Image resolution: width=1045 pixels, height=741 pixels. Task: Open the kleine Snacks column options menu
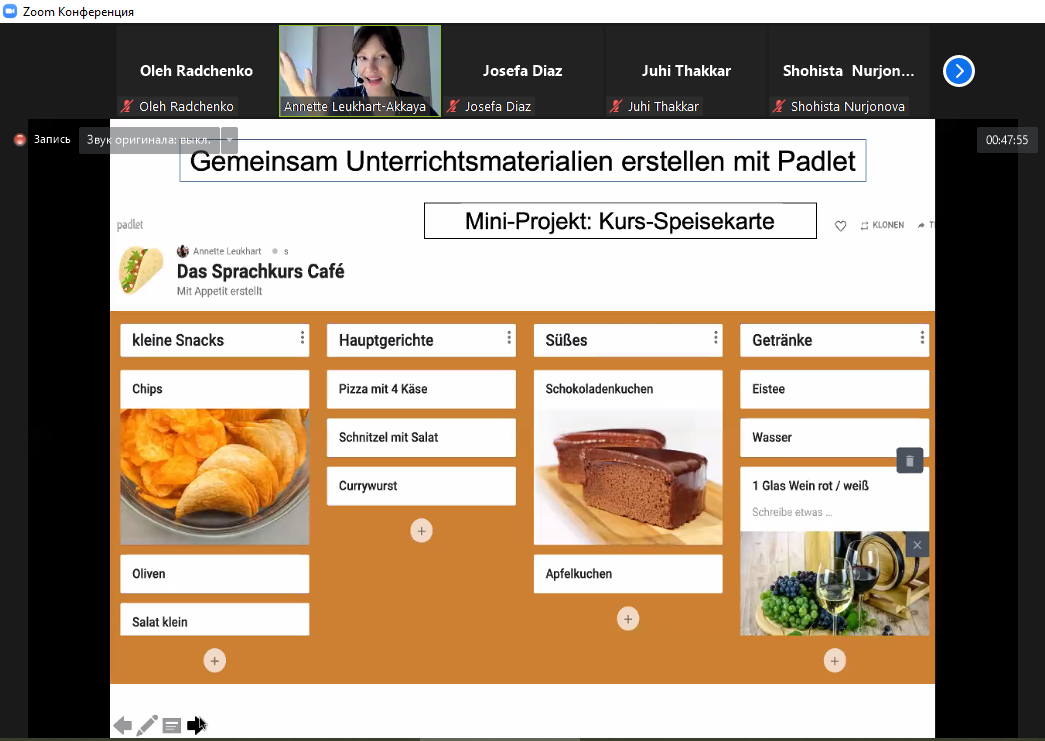coord(302,339)
